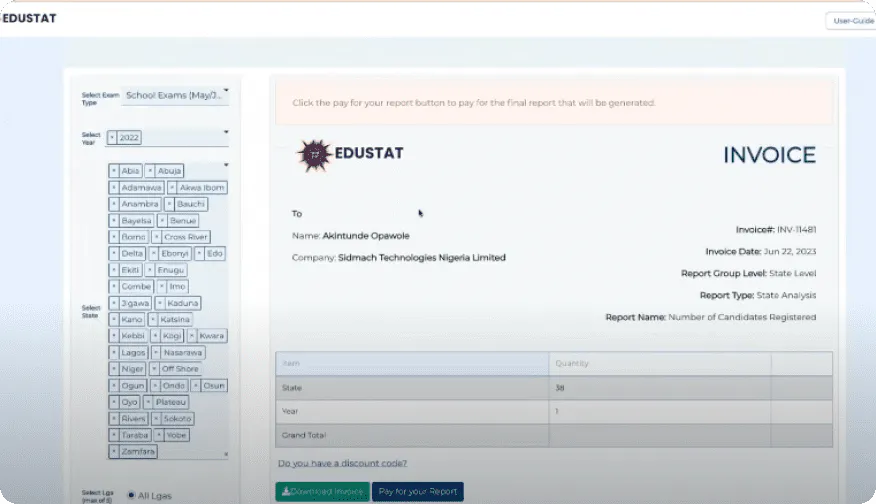Image resolution: width=876 pixels, height=504 pixels.
Task: Remove the Yobe state tag
Action: tap(159, 435)
